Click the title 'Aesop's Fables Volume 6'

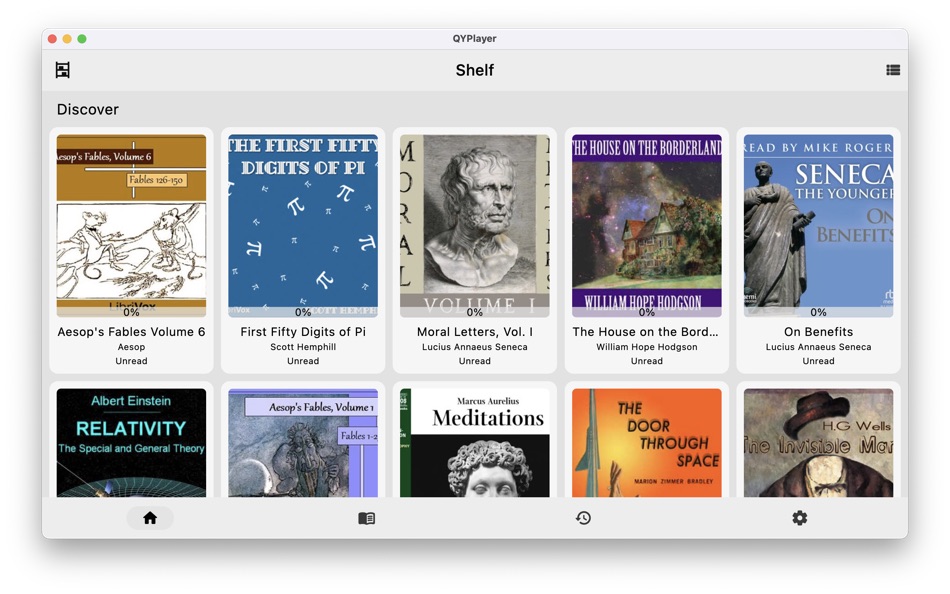131,332
